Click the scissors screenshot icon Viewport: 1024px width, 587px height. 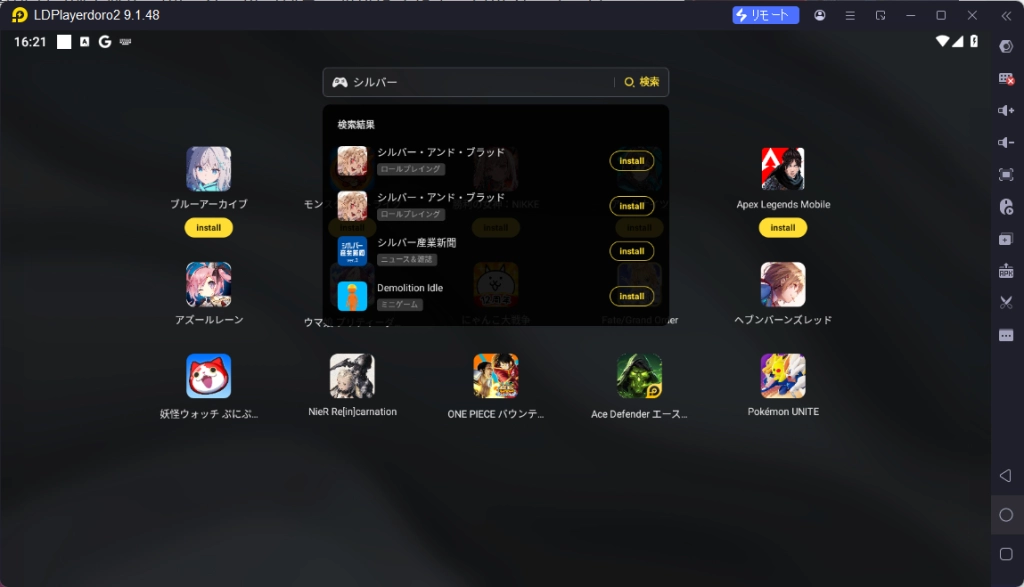(1006, 302)
